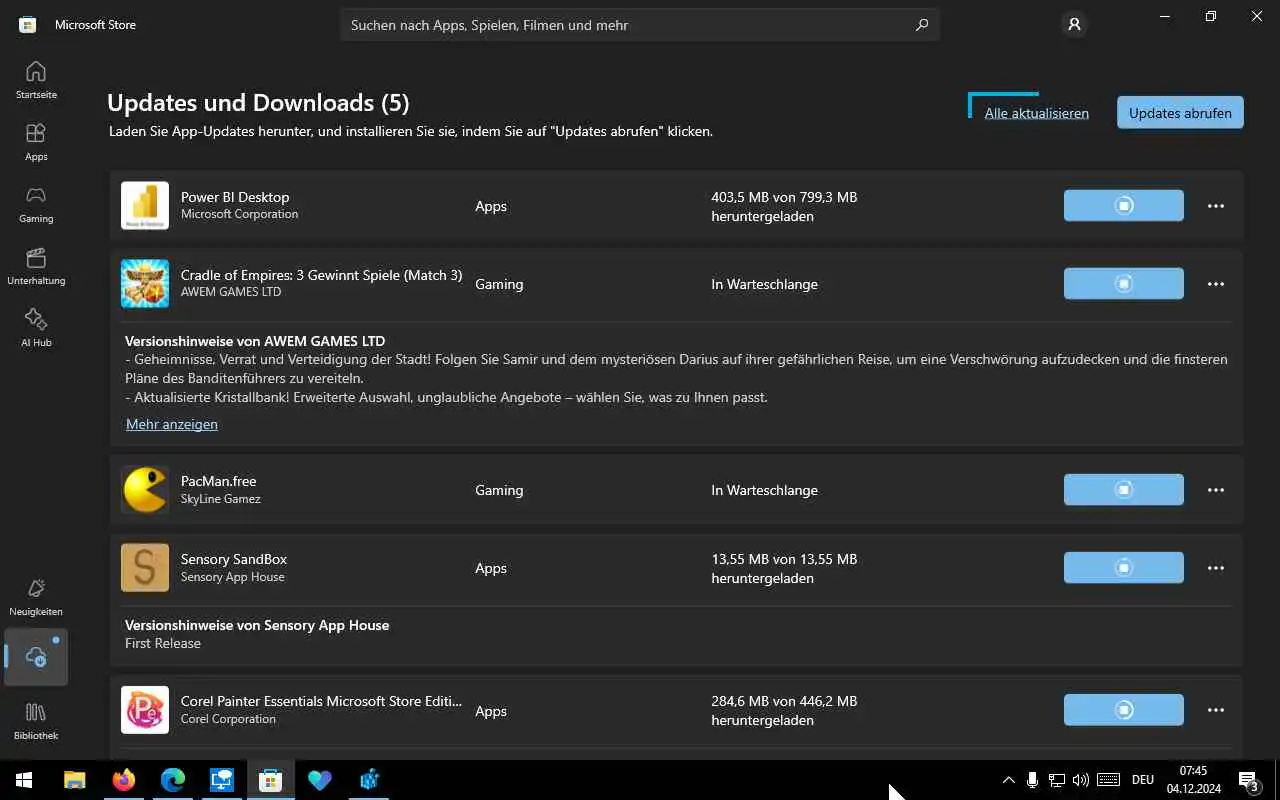Select the Sensory SandBox title
Viewport: 1280px width, 800px height.
coord(234,559)
